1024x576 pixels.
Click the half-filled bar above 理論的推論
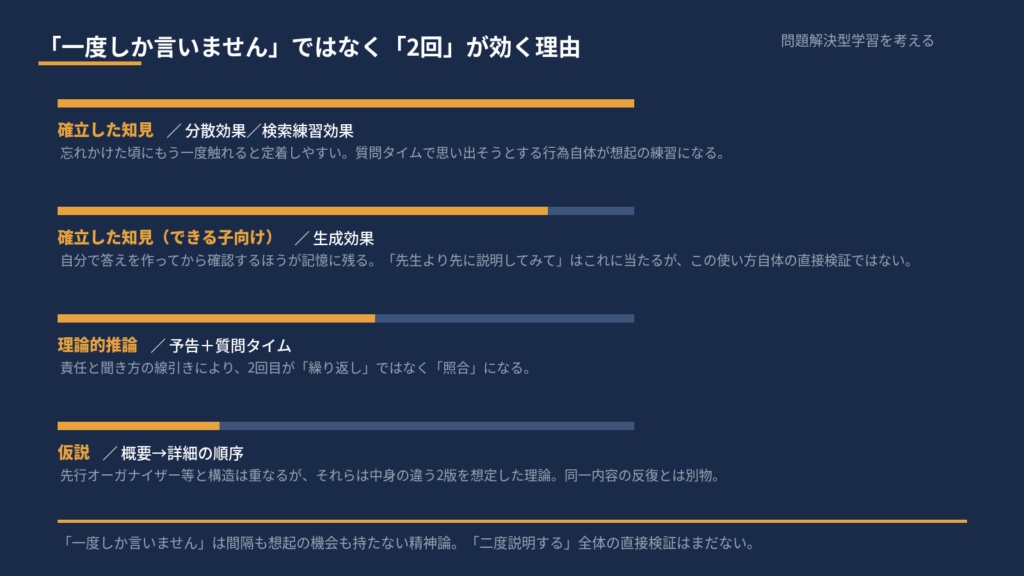pos(345,319)
